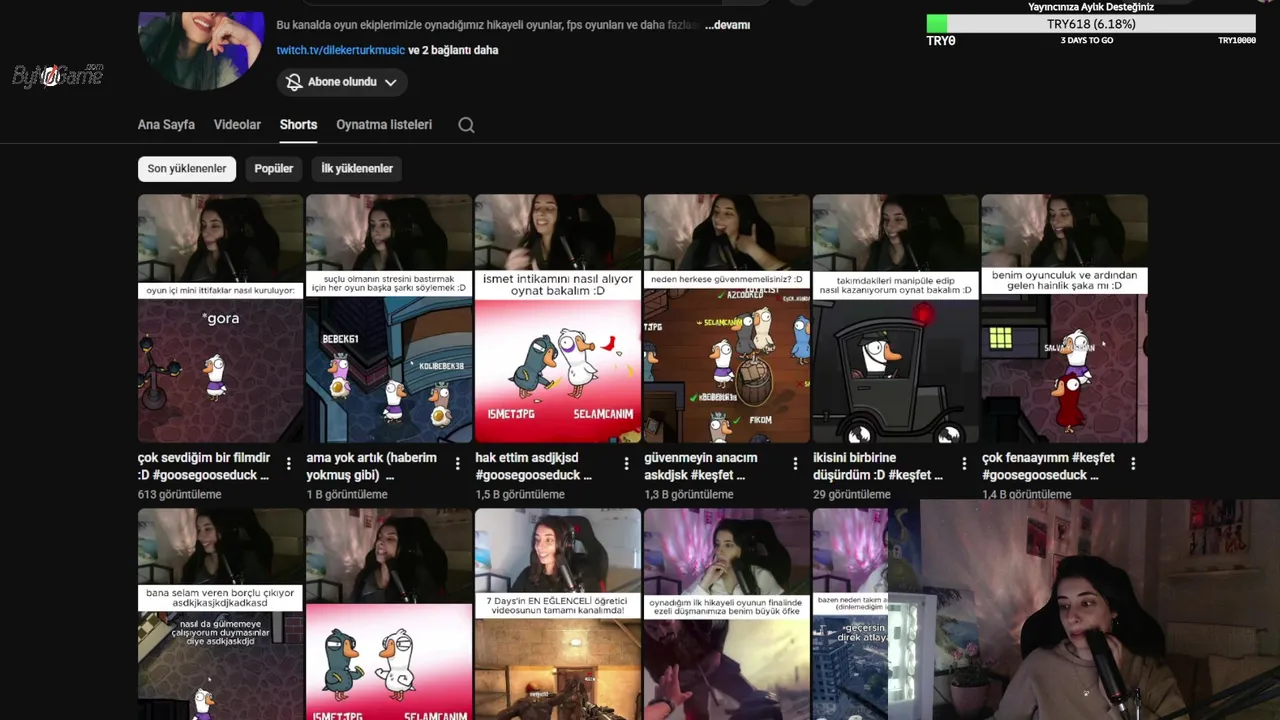Image resolution: width=1280 pixels, height=720 pixels.
Task: Open options for 'güvenmeyin anacım' short
Action: pyautogui.click(x=795, y=464)
